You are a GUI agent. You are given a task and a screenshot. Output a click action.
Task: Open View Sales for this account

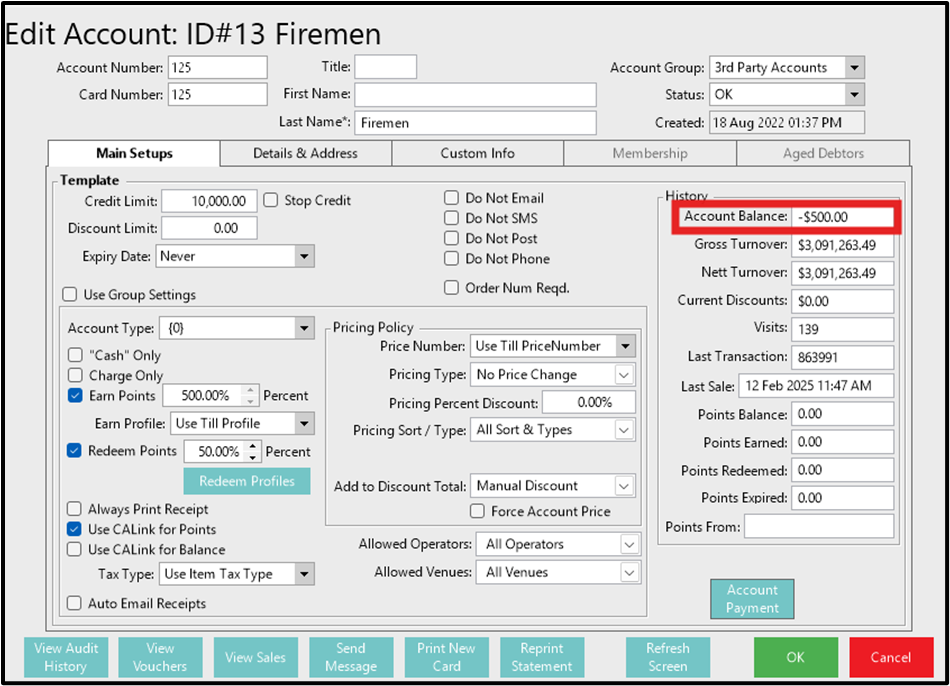tap(255, 657)
